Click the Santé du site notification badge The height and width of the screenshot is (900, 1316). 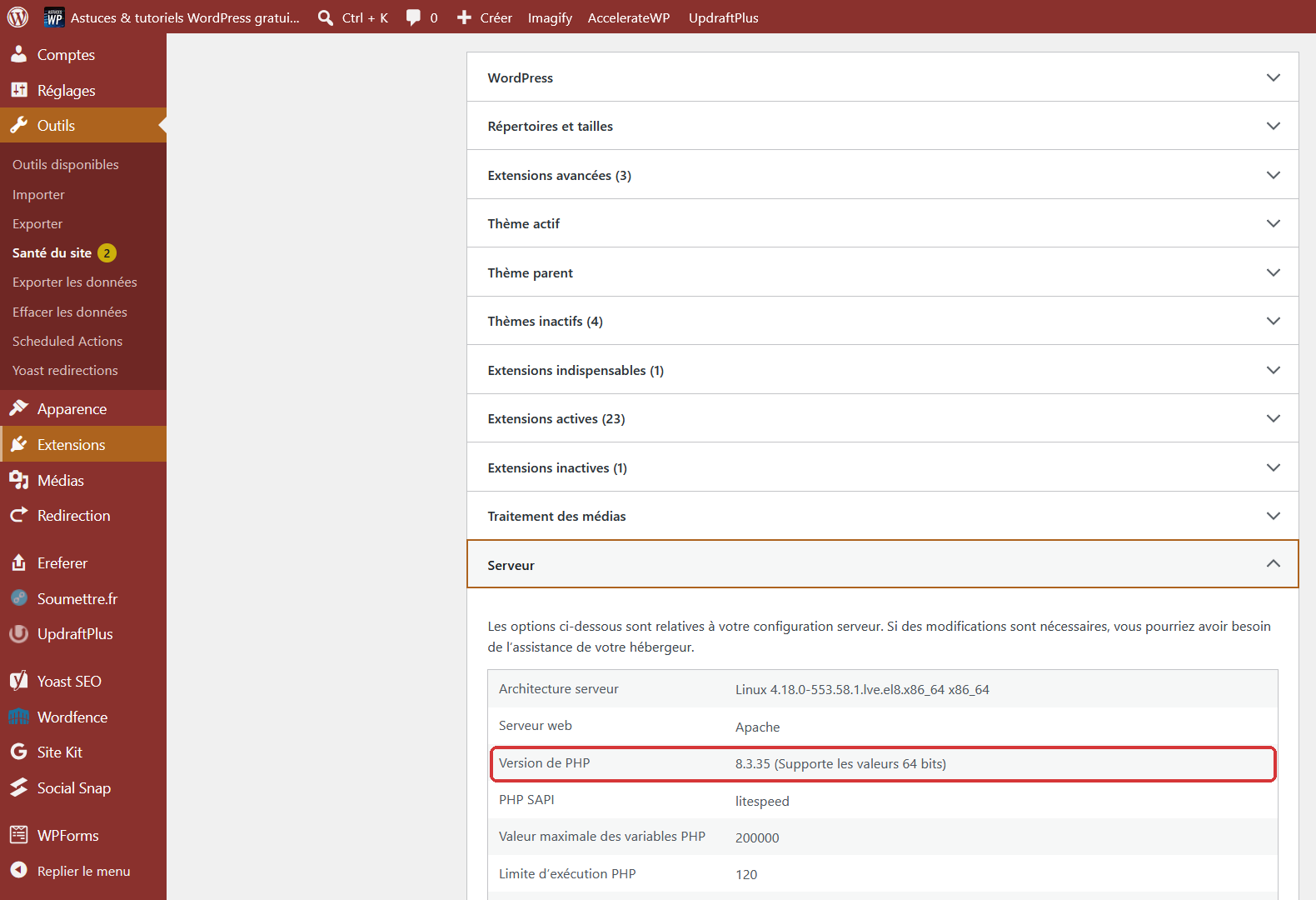click(x=107, y=252)
